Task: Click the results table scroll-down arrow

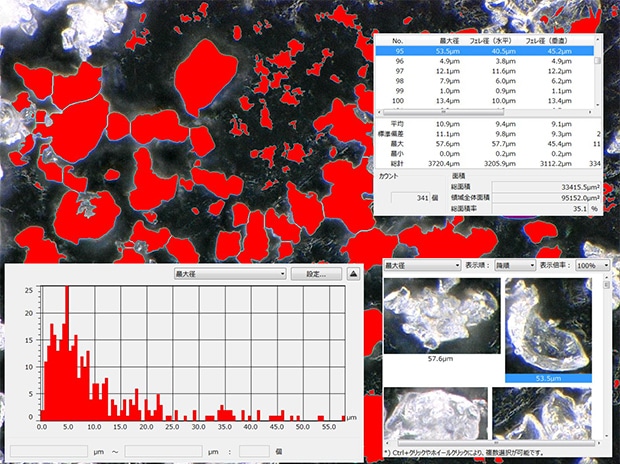Action: tap(597, 105)
